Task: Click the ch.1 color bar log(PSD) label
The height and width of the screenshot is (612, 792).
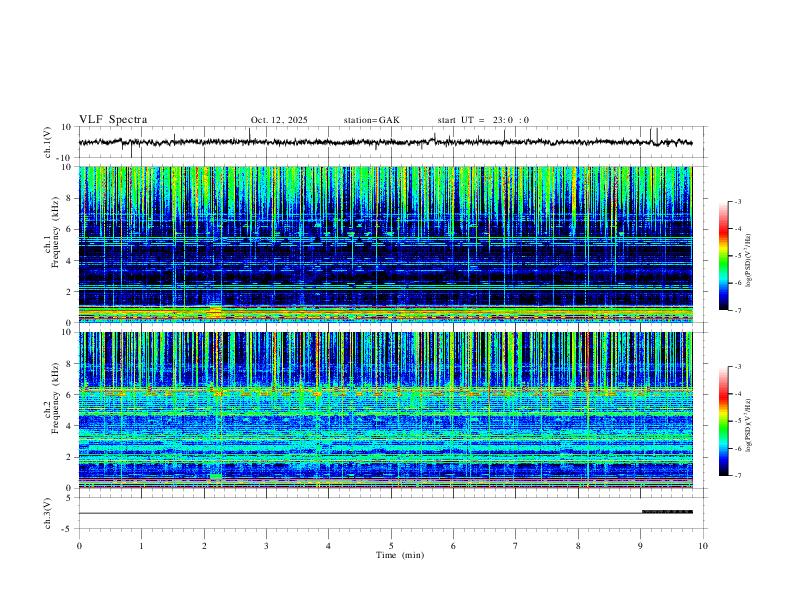Action: [749, 260]
